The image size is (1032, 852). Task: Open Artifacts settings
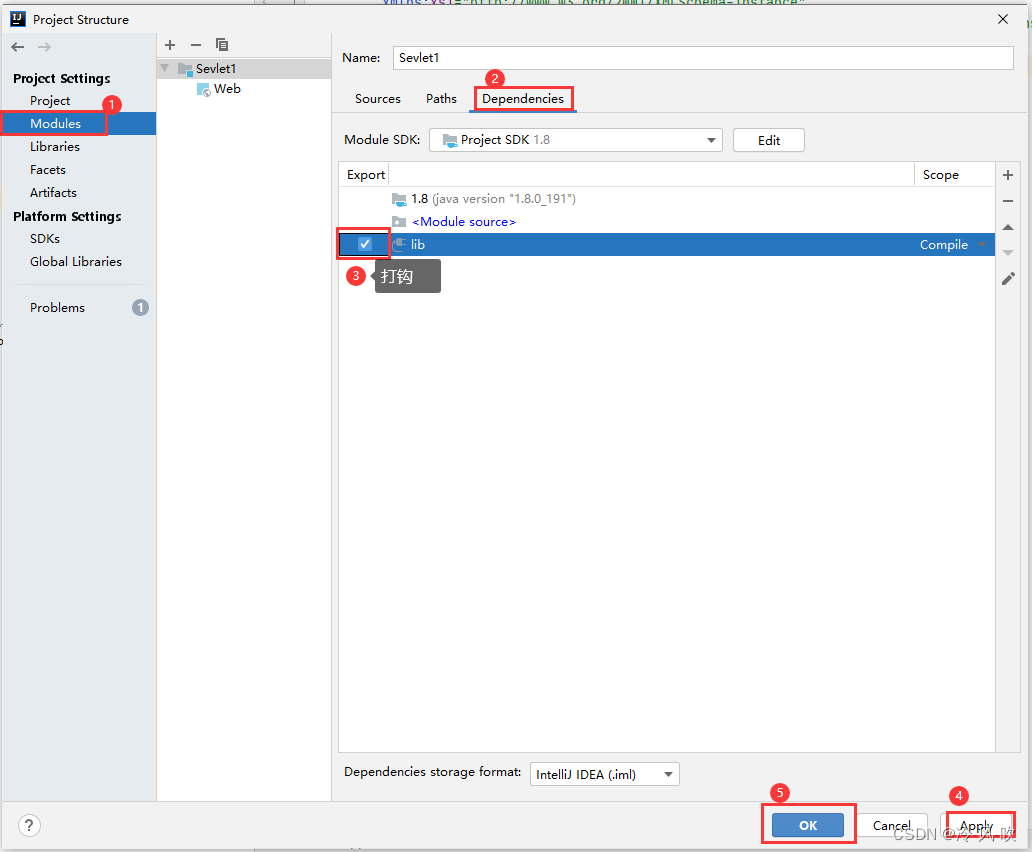tap(53, 193)
